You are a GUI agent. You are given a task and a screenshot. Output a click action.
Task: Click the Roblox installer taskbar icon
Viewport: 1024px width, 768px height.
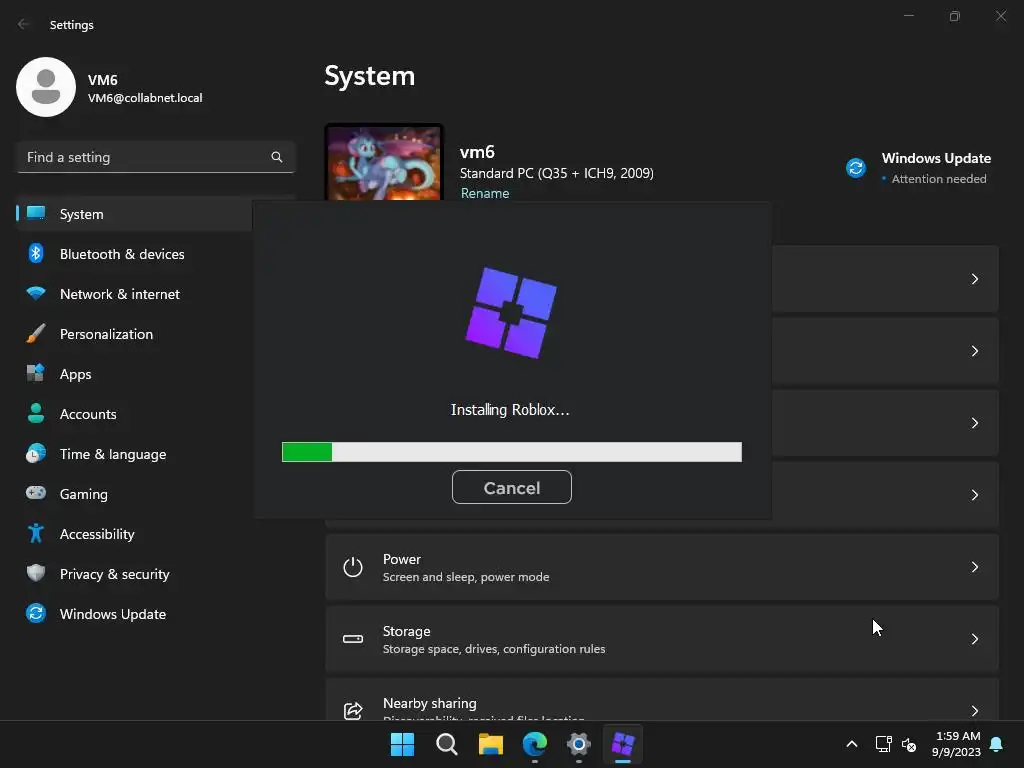623,744
